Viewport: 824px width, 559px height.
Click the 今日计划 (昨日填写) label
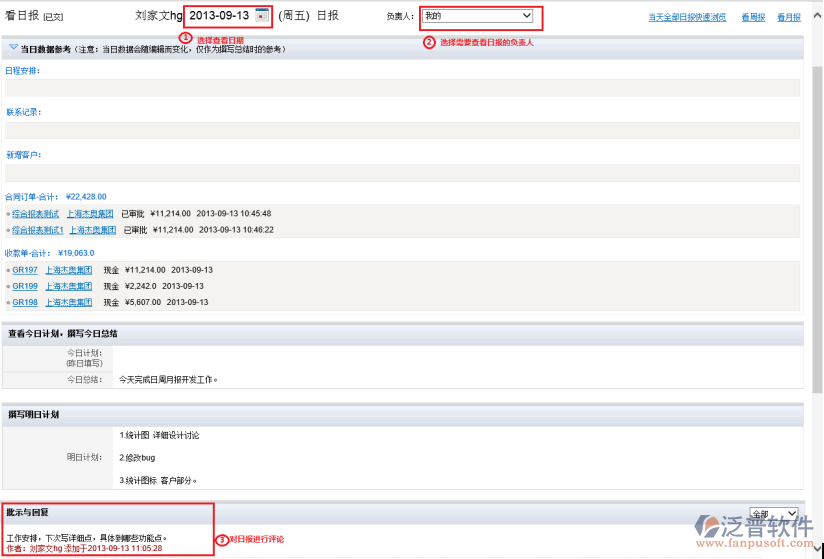(84, 358)
